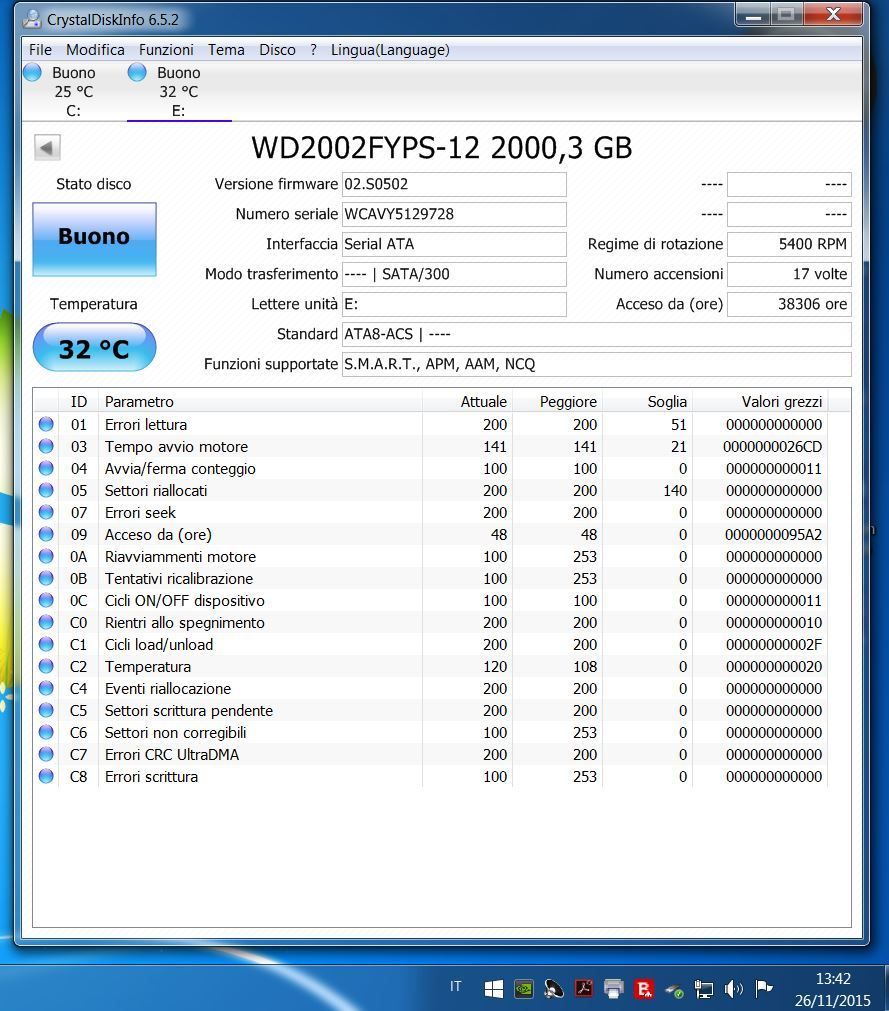Click the status orb for Errori CRC UltraDMA

(x=46, y=754)
